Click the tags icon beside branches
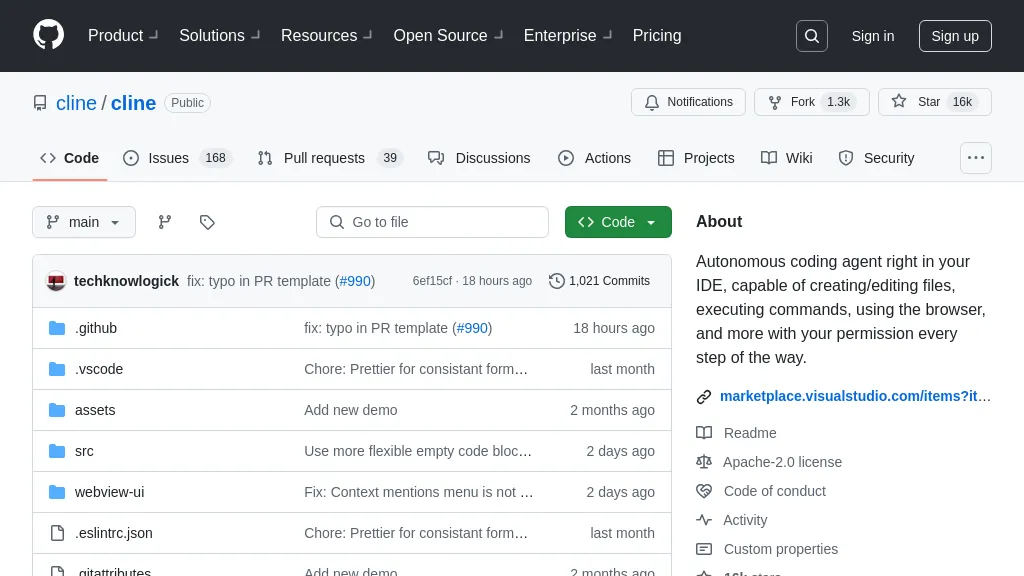 tap(207, 222)
